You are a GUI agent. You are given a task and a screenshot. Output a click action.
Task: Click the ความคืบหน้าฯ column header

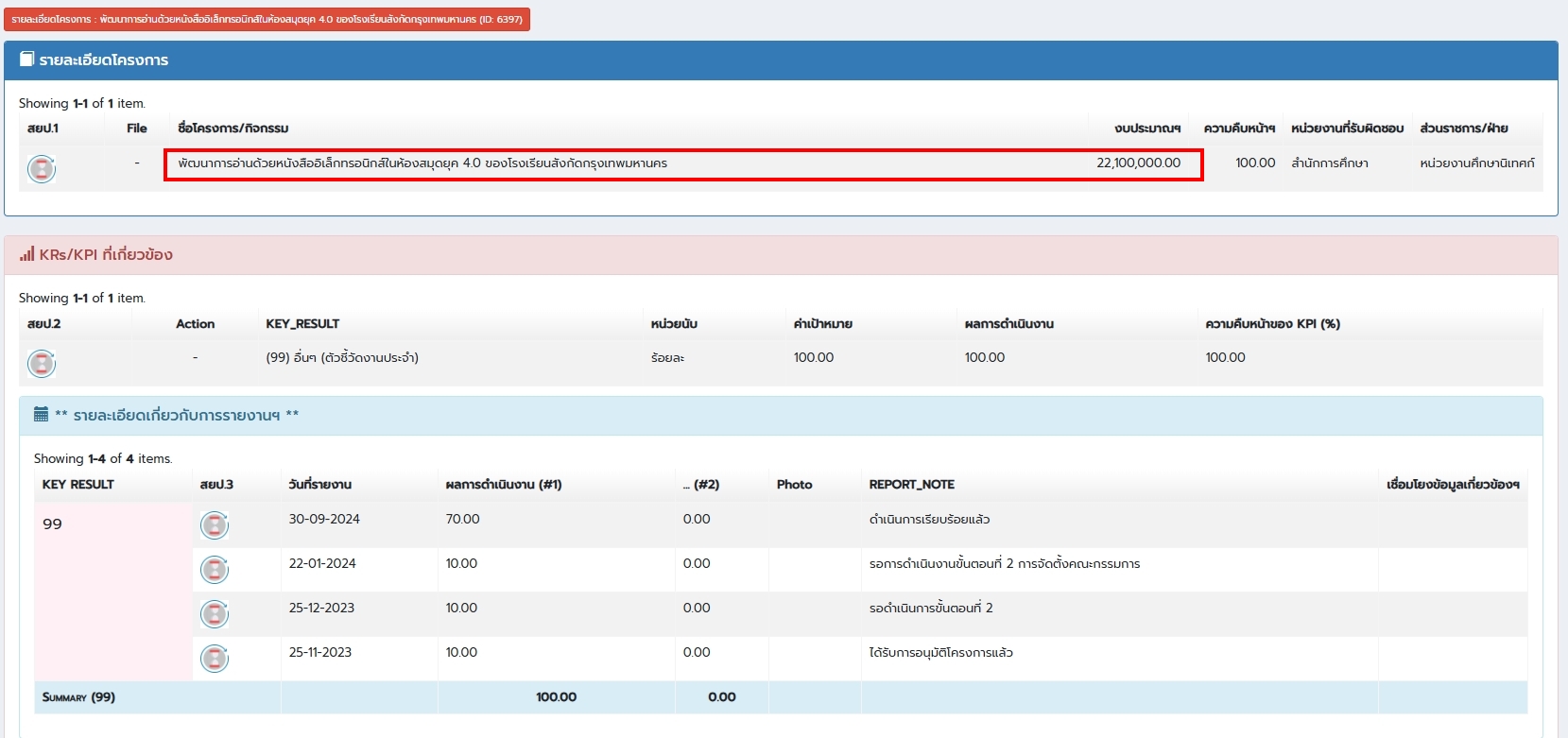(x=1239, y=129)
